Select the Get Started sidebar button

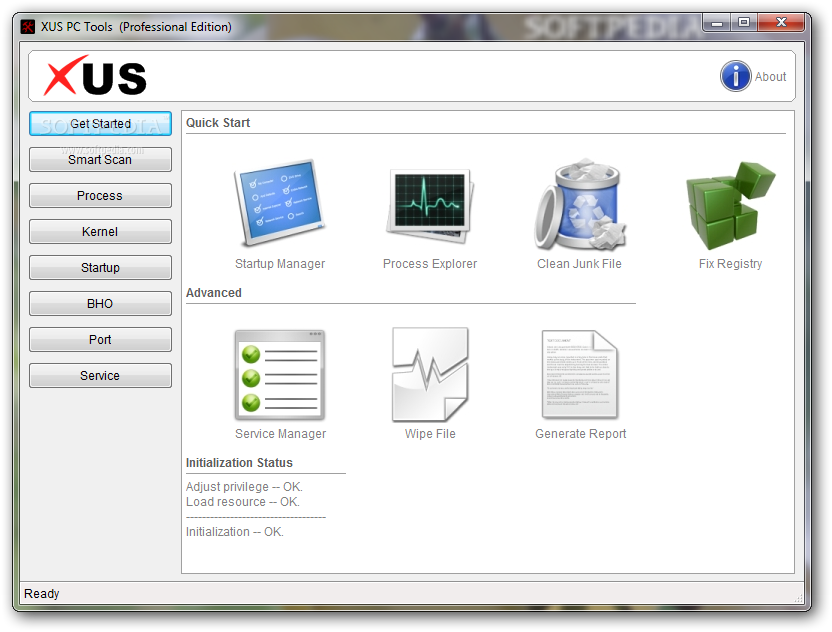tap(100, 124)
